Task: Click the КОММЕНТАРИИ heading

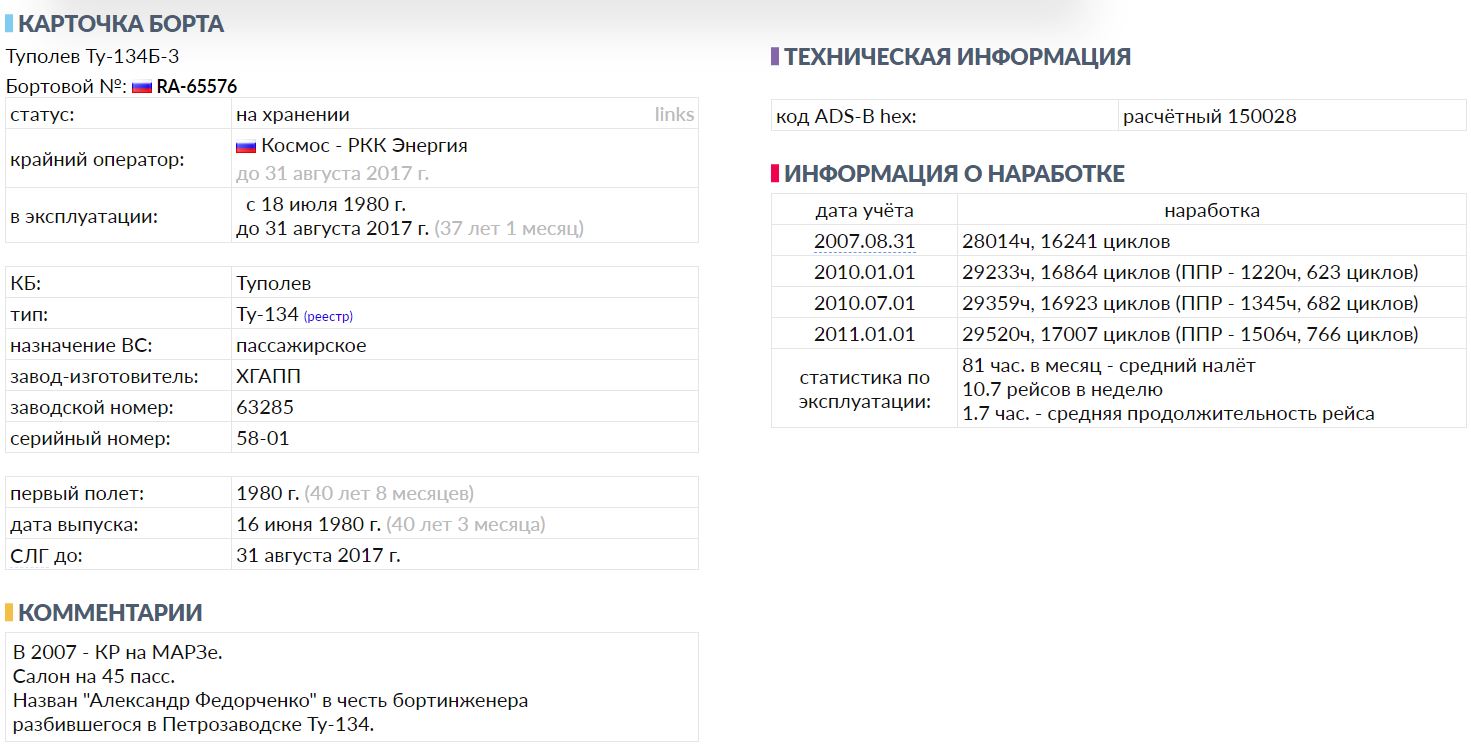Action: click(x=110, y=613)
